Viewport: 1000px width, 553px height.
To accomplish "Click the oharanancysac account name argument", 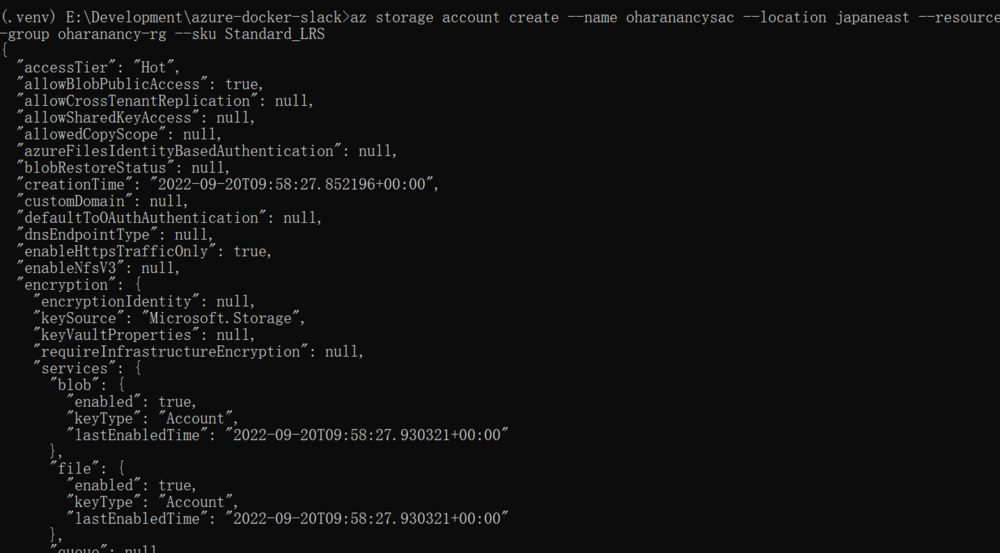I will (x=683, y=17).
